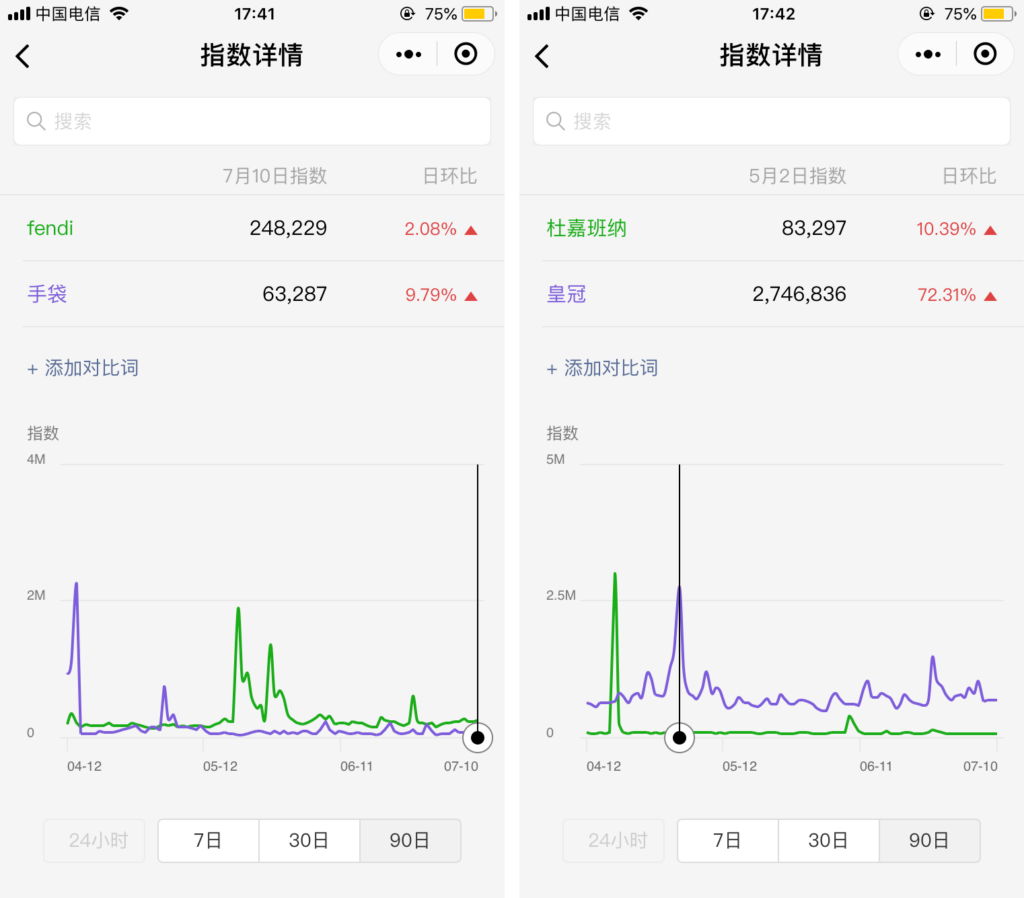Click the chart cursor handle at 07-10
The width and height of the screenshot is (1024, 898).
pyautogui.click(x=477, y=738)
